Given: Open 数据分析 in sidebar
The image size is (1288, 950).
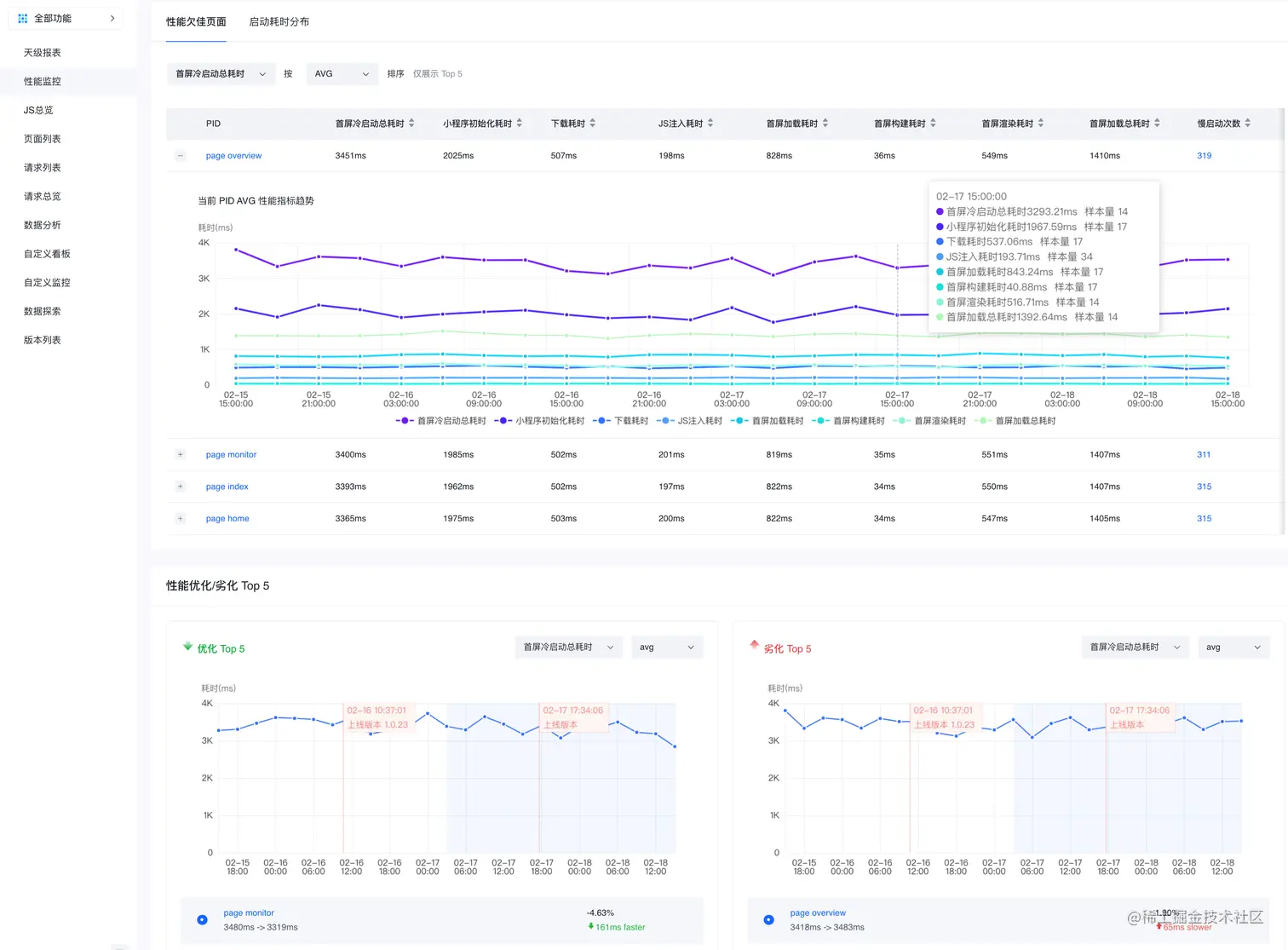Looking at the screenshot, I should point(43,225).
